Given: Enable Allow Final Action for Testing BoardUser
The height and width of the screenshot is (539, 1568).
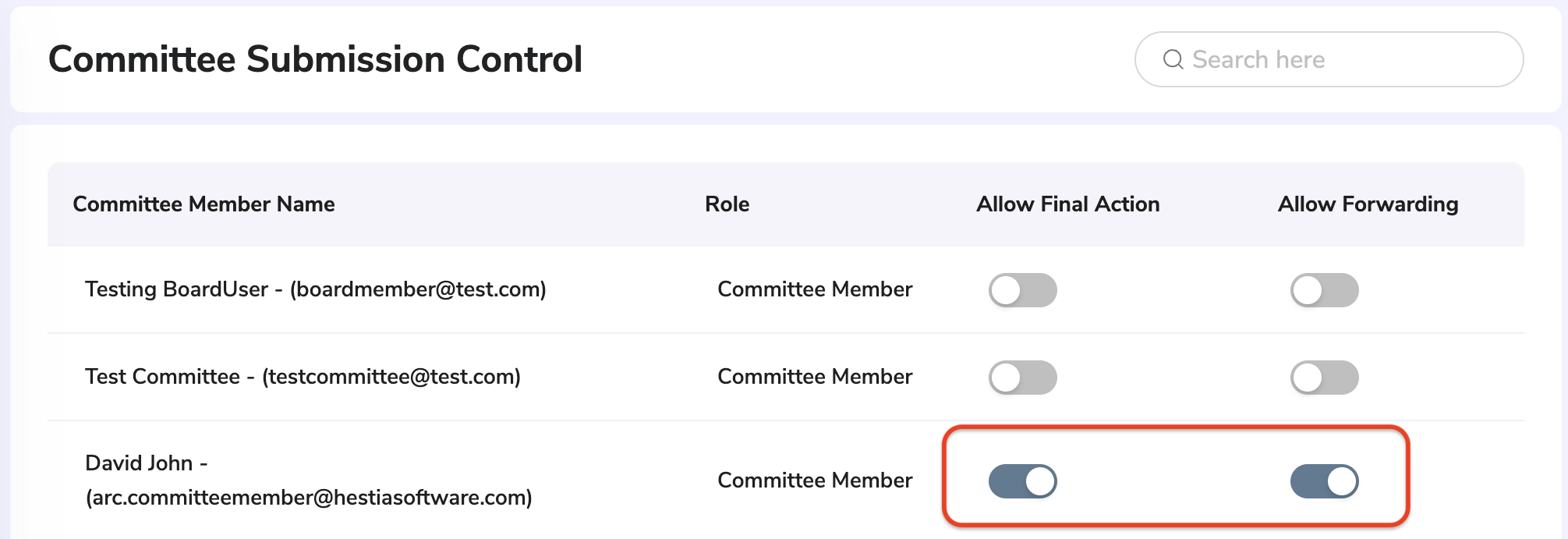Looking at the screenshot, I should (1022, 290).
